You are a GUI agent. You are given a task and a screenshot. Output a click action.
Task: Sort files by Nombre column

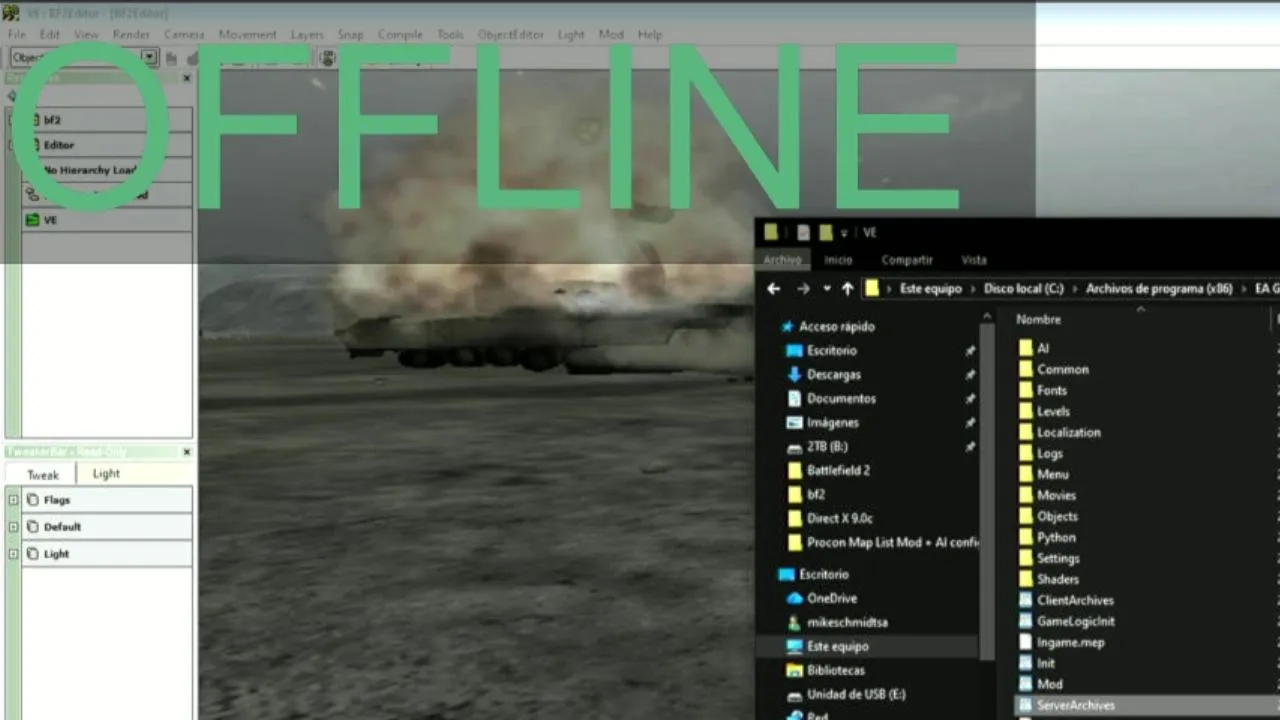click(x=1038, y=320)
